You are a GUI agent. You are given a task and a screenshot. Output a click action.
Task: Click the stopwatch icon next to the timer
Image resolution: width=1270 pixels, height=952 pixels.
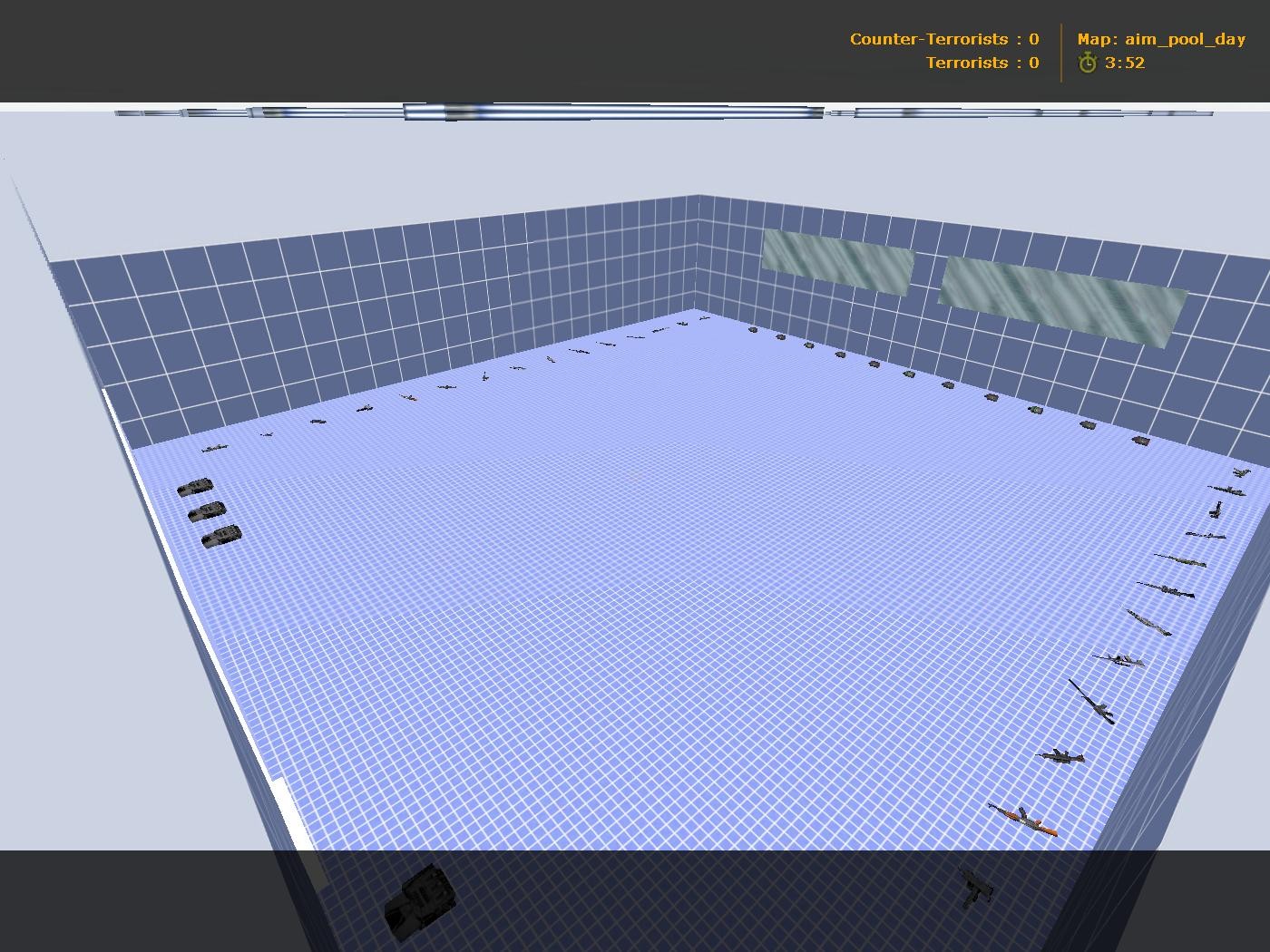coord(1088,63)
